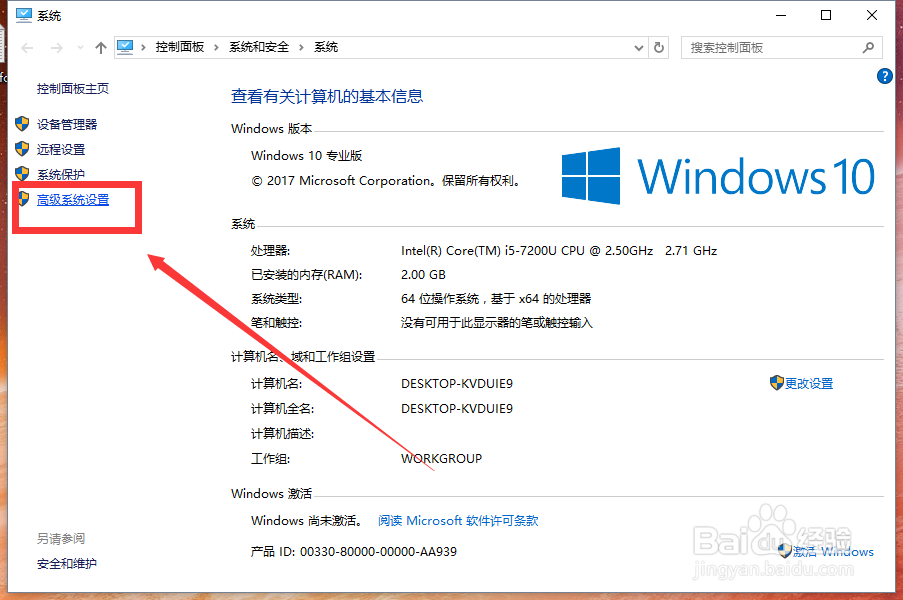Select computer name DESKTOP-KVDUIE9 beside 计算机名
Screen dimensions: 903x600
click(457, 383)
